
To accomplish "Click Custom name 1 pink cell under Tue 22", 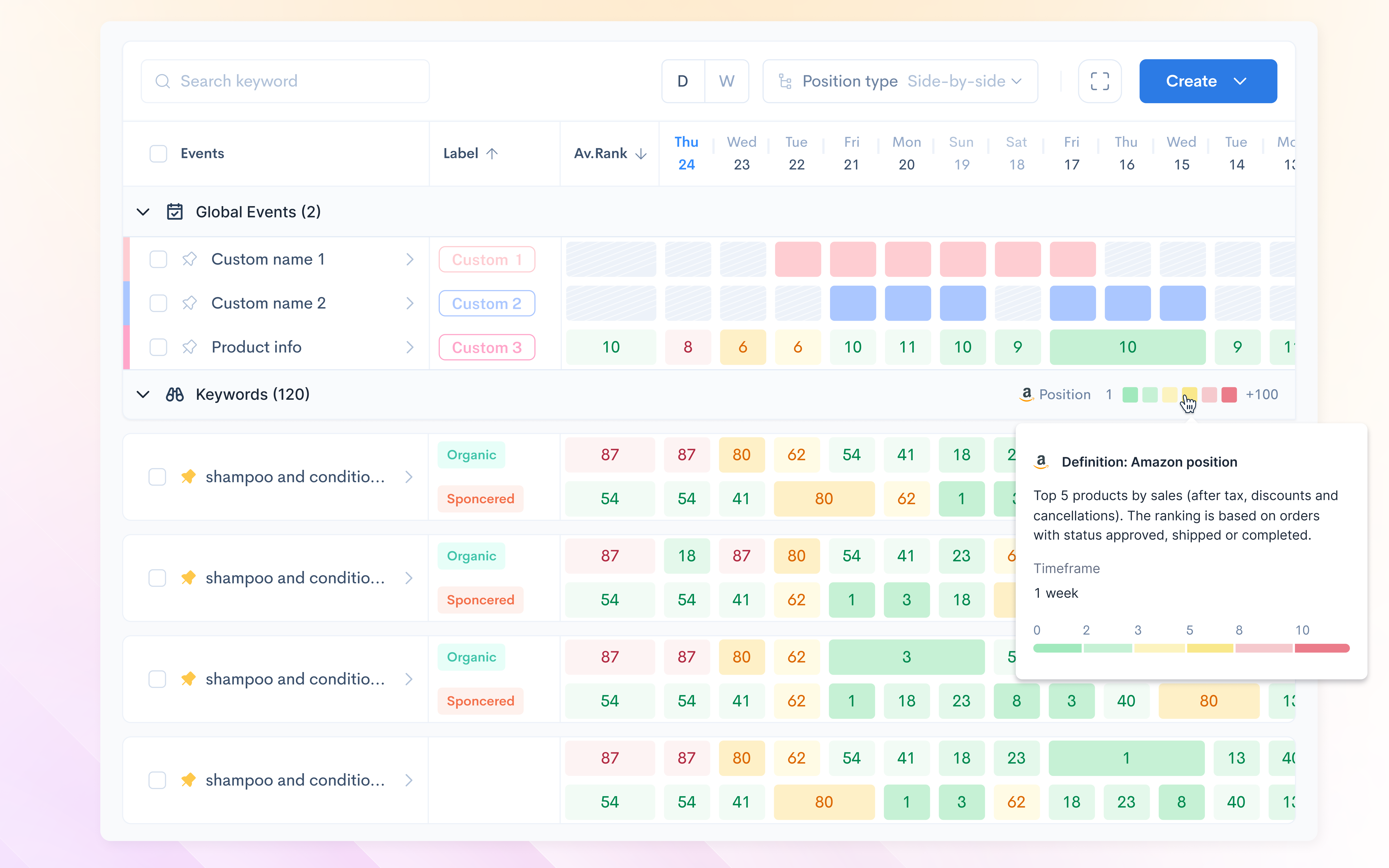I will (x=797, y=259).
